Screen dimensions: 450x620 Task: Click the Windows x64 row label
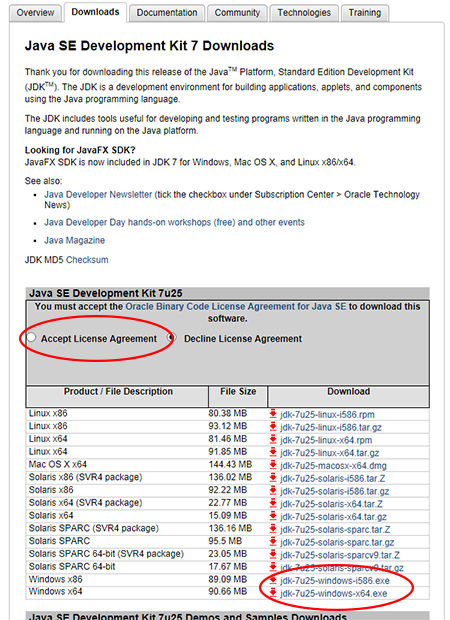[55, 592]
